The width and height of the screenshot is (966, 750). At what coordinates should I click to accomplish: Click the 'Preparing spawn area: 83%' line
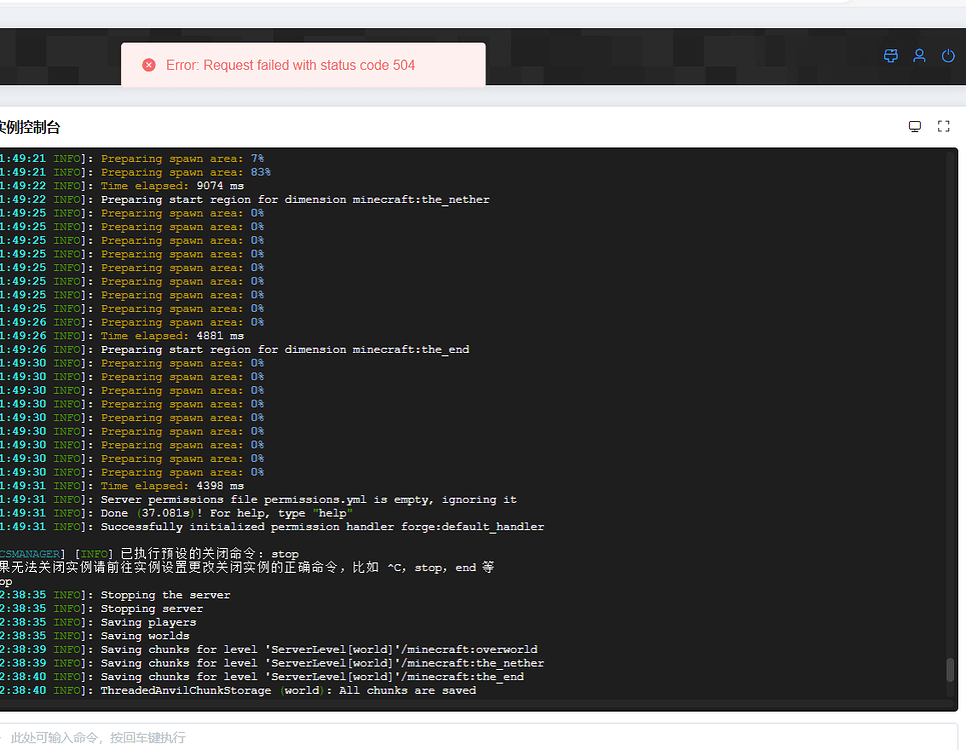coord(185,172)
